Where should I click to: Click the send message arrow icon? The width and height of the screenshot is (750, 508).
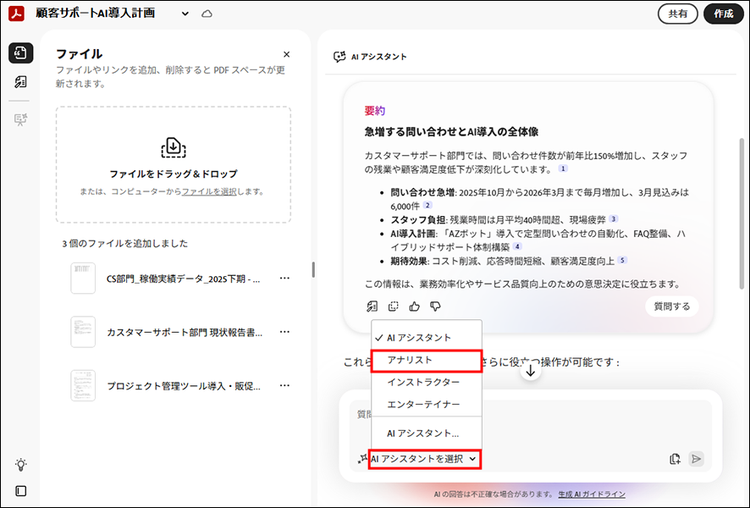696,459
